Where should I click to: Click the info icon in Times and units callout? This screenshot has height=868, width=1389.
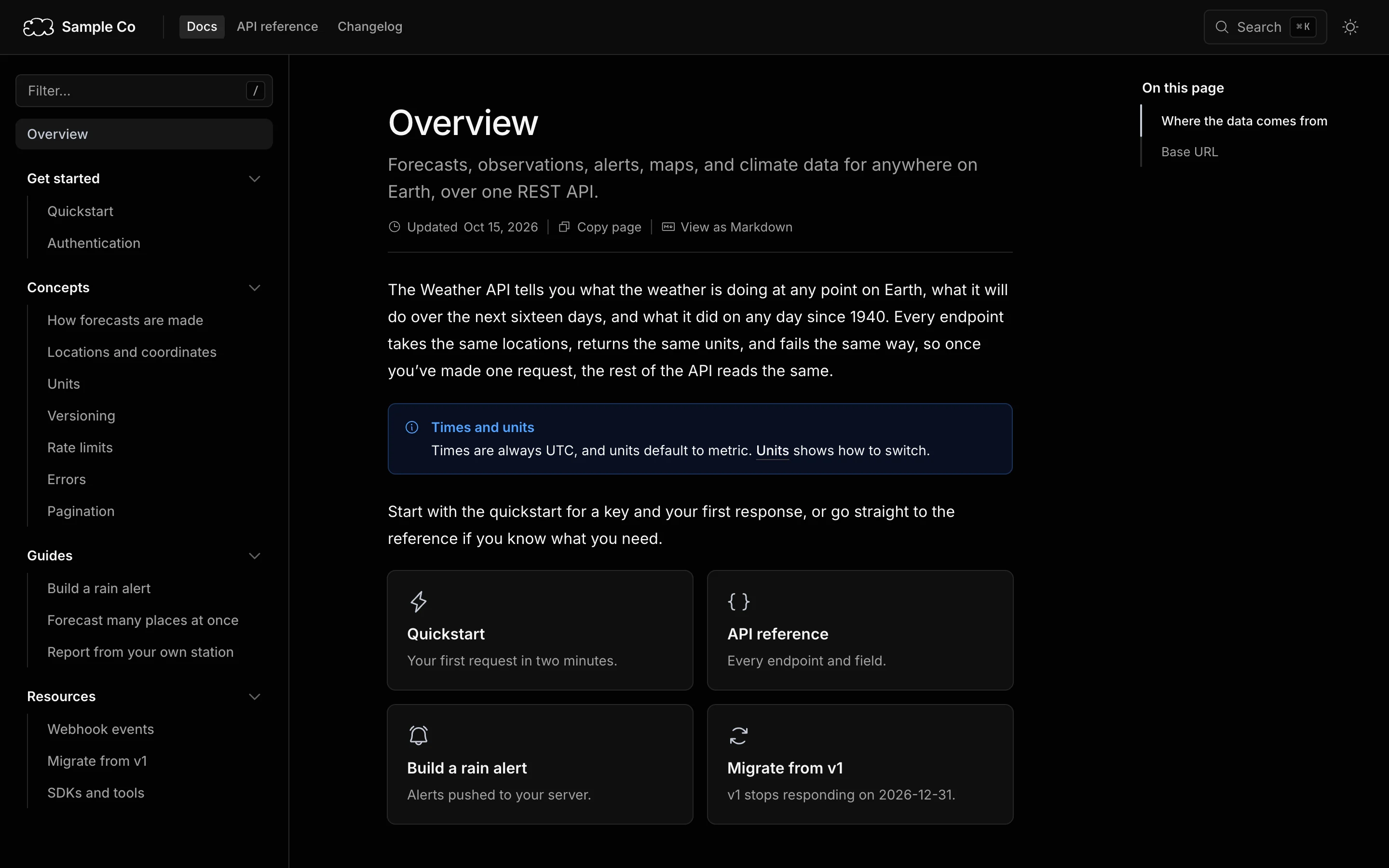pos(411,427)
